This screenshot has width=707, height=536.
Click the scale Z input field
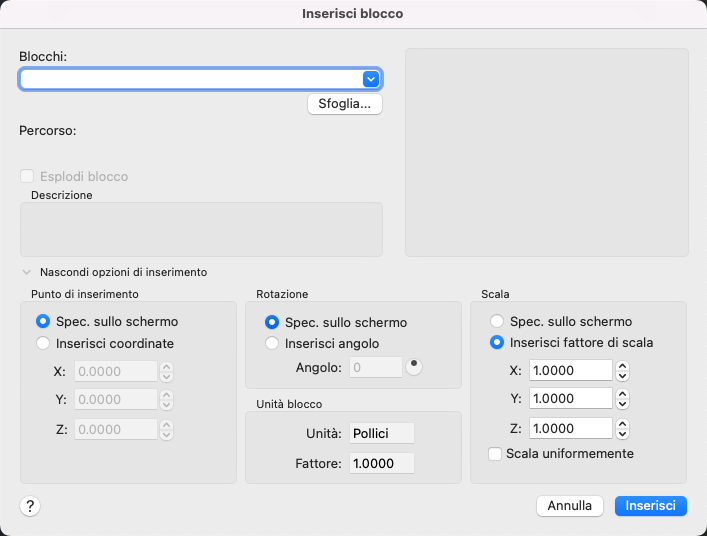click(570, 428)
